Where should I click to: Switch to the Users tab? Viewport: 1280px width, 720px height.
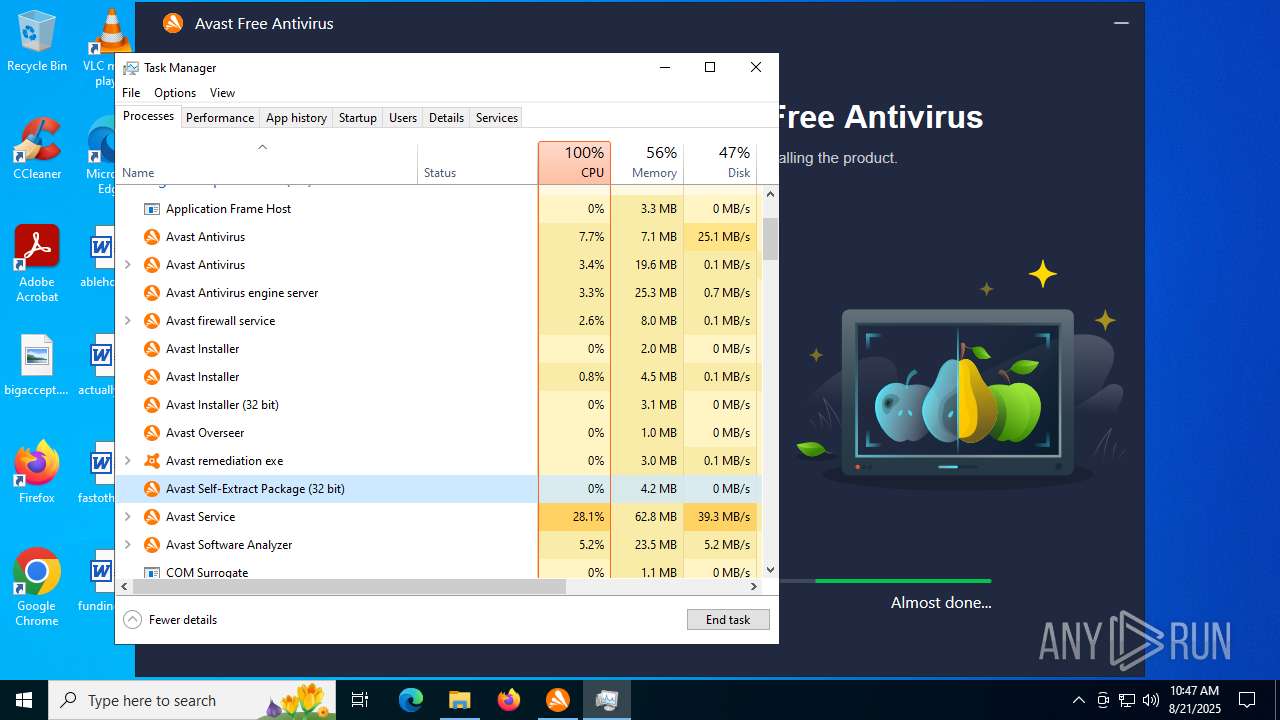403,117
